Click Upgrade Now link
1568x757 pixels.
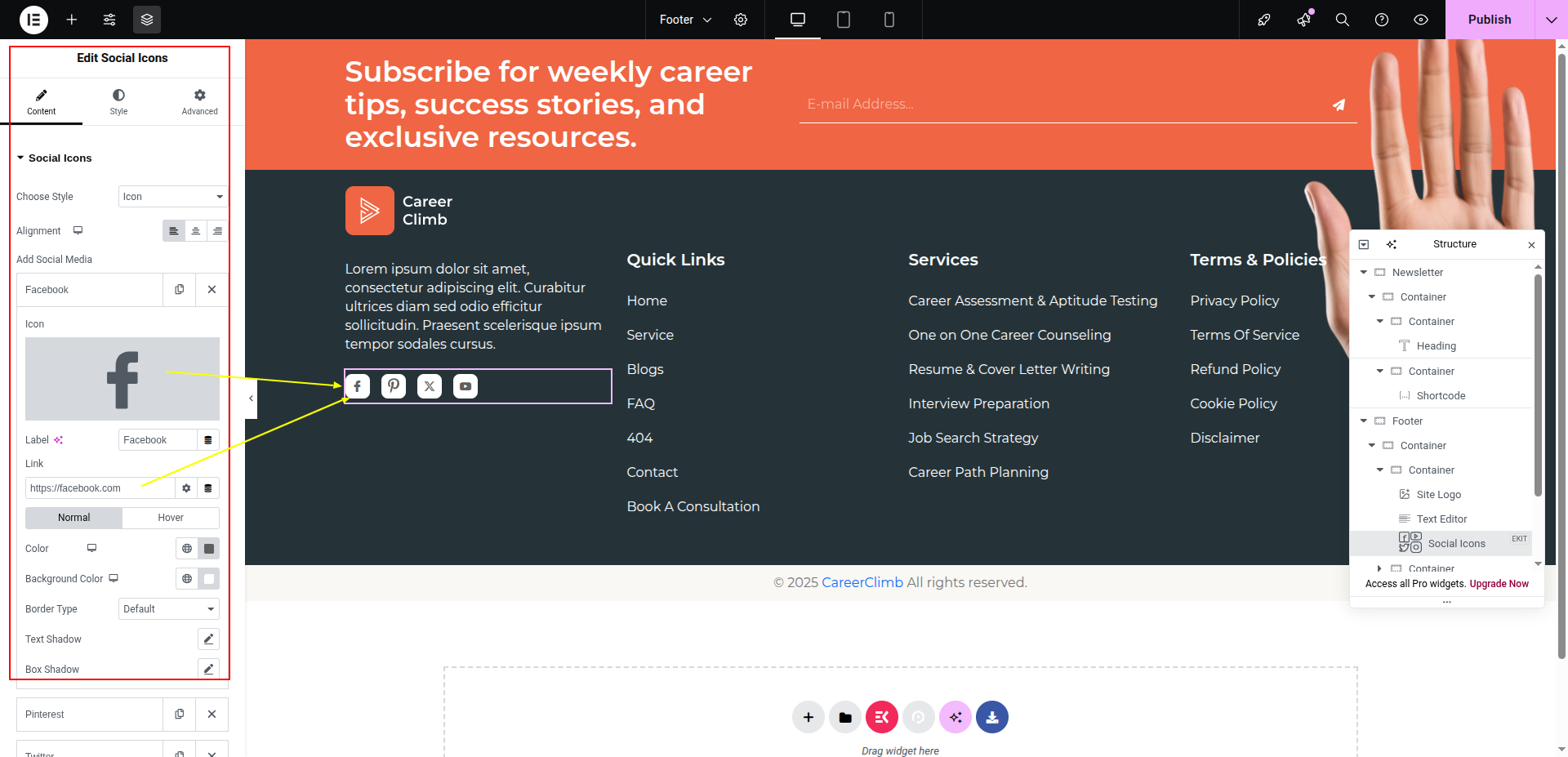pyautogui.click(x=1499, y=584)
